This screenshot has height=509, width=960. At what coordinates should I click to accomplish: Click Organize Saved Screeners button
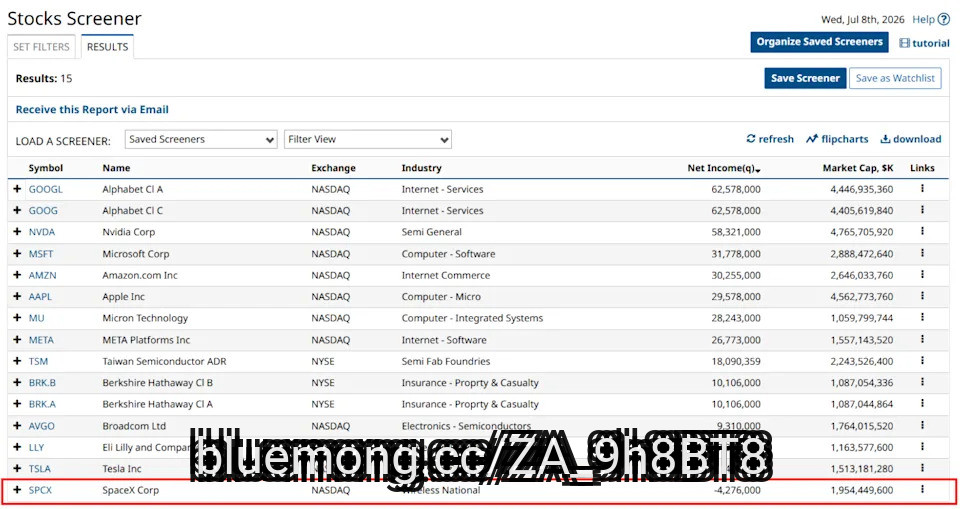(x=819, y=42)
